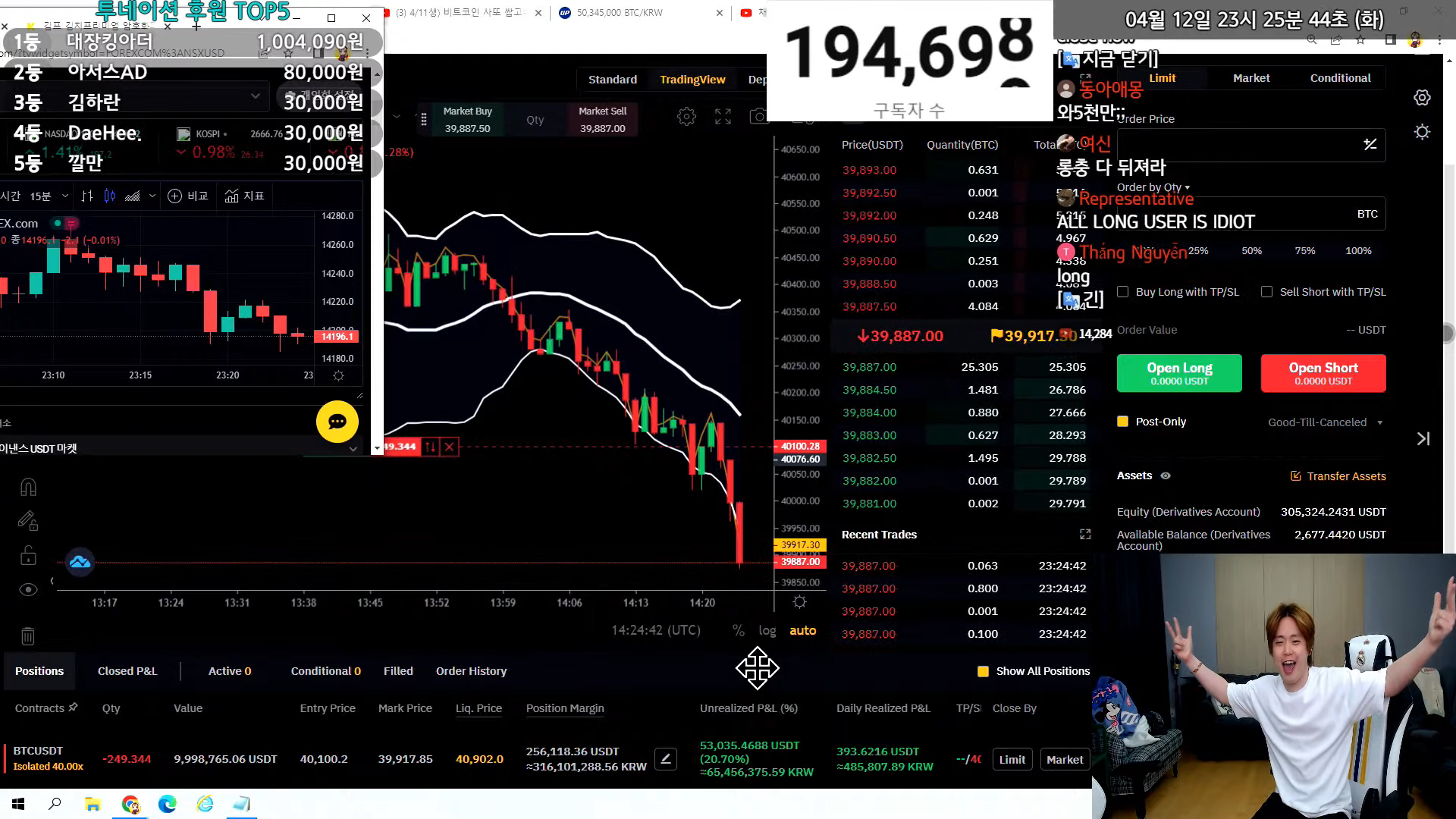
Task: Open Microsoft Edge from taskbar
Action: 167,804
